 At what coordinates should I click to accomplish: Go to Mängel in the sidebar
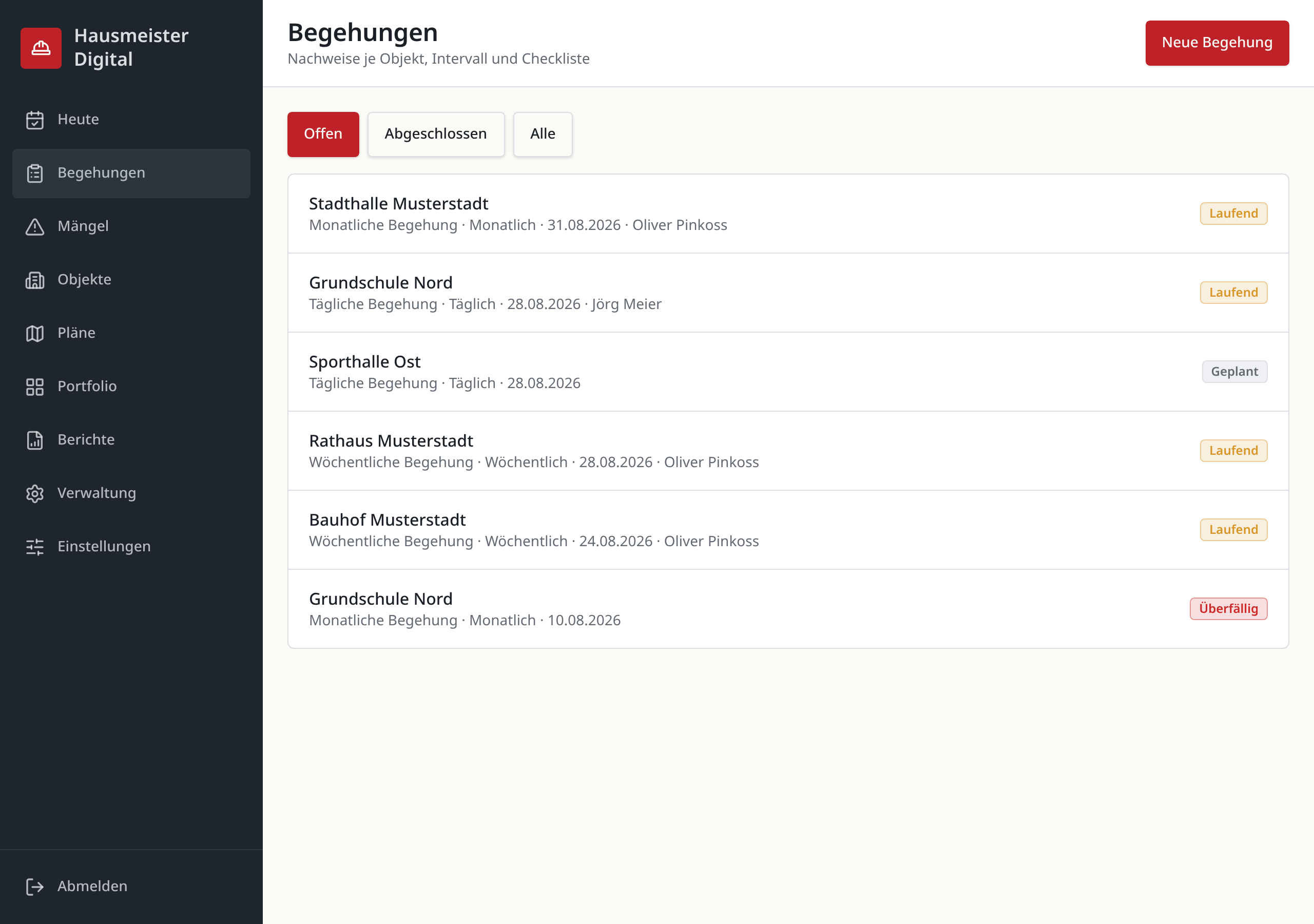pos(131,227)
